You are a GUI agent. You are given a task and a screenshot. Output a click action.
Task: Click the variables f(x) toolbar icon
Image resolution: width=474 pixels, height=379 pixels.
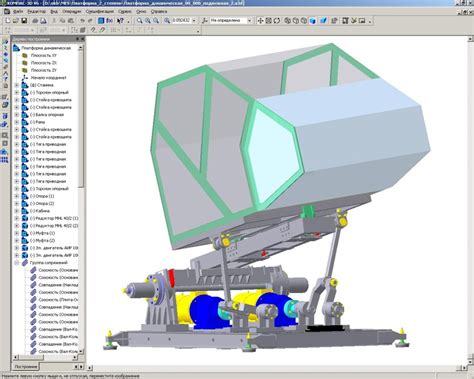point(109,21)
